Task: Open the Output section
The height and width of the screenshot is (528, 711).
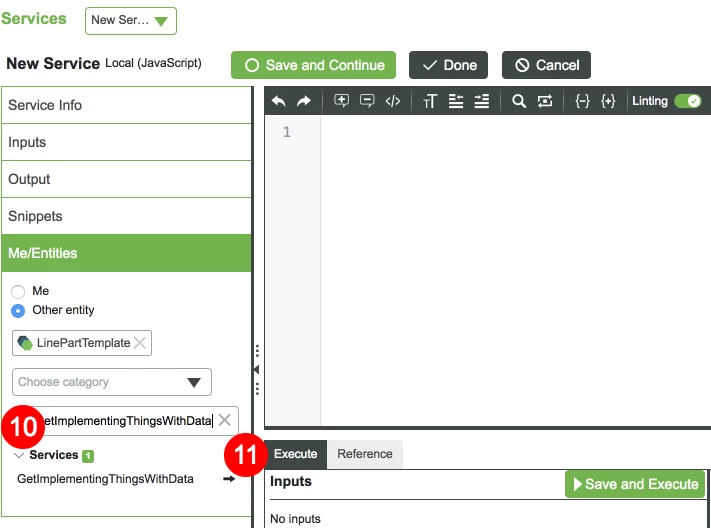Action: pos(127,179)
